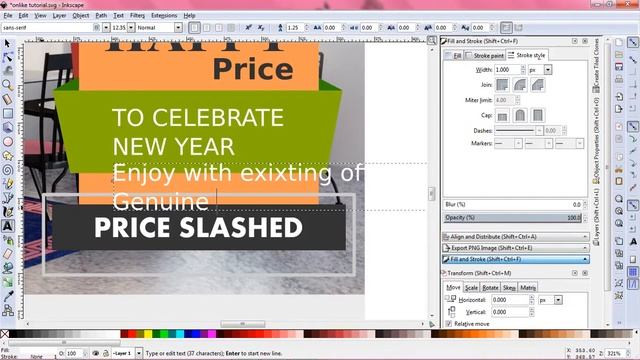Open the Extensions menu
Image resolution: width=640 pixels, height=360 pixels.
coord(164,15)
